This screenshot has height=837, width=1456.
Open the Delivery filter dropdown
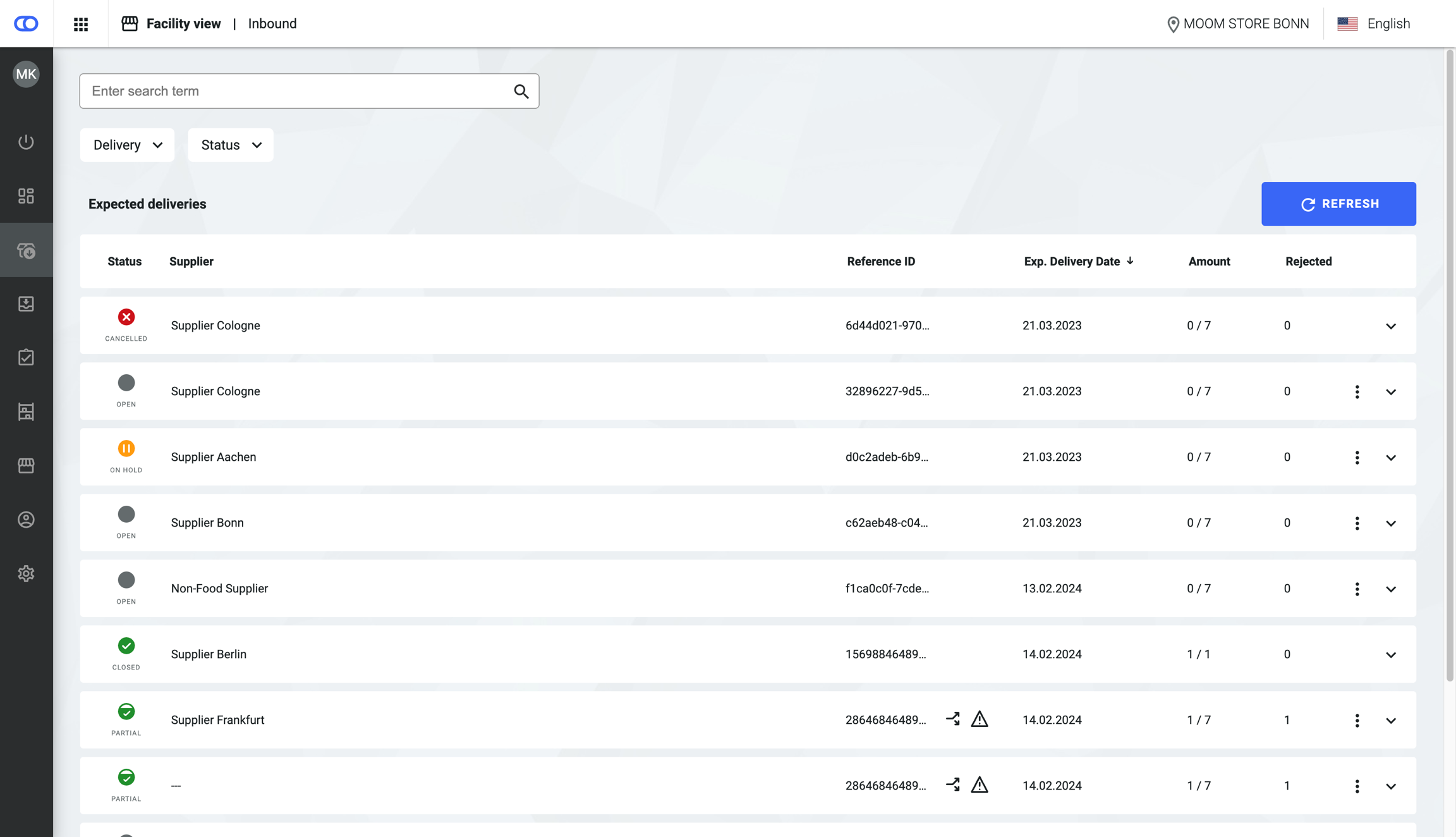(x=127, y=145)
